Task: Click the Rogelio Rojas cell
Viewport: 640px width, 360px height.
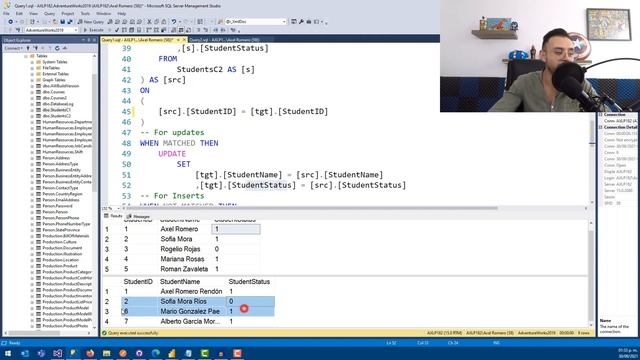Action: pyautogui.click(x=180, y=249)
